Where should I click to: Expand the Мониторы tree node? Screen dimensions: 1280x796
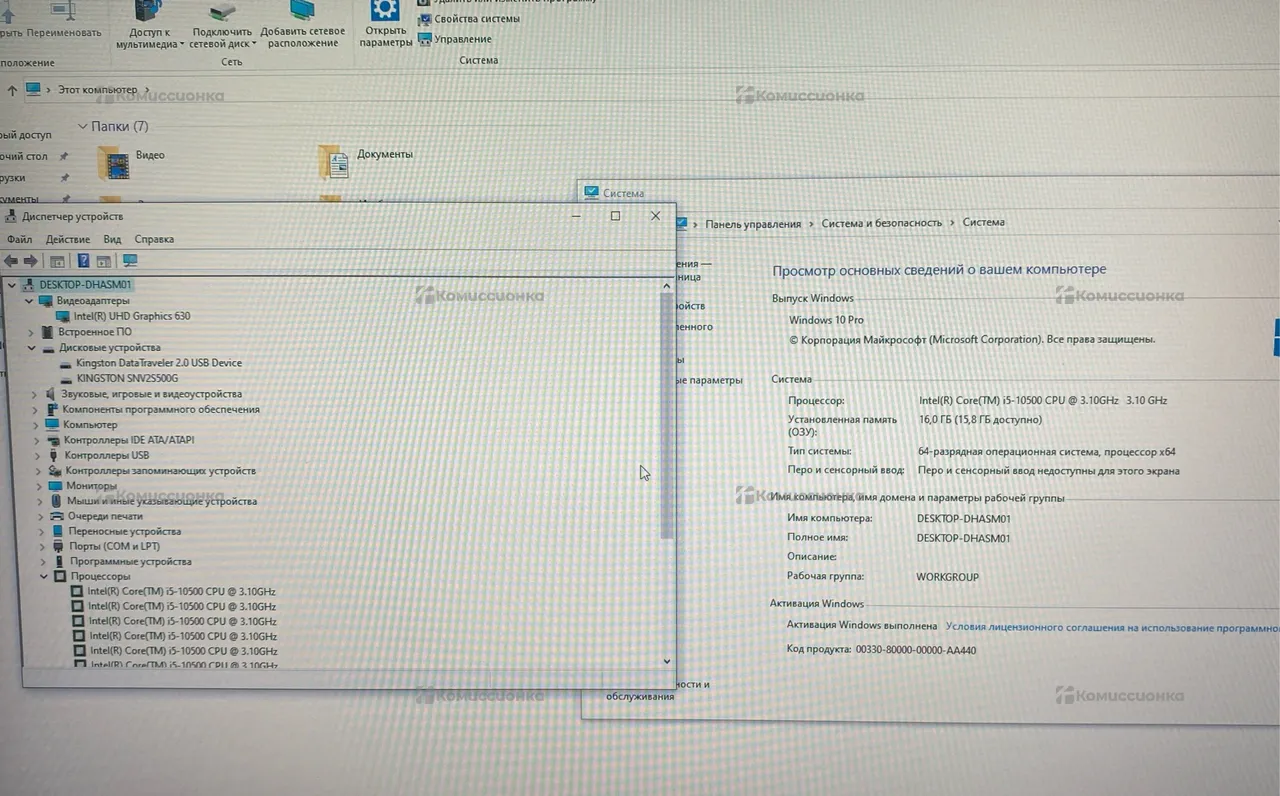tap(40, 486)
